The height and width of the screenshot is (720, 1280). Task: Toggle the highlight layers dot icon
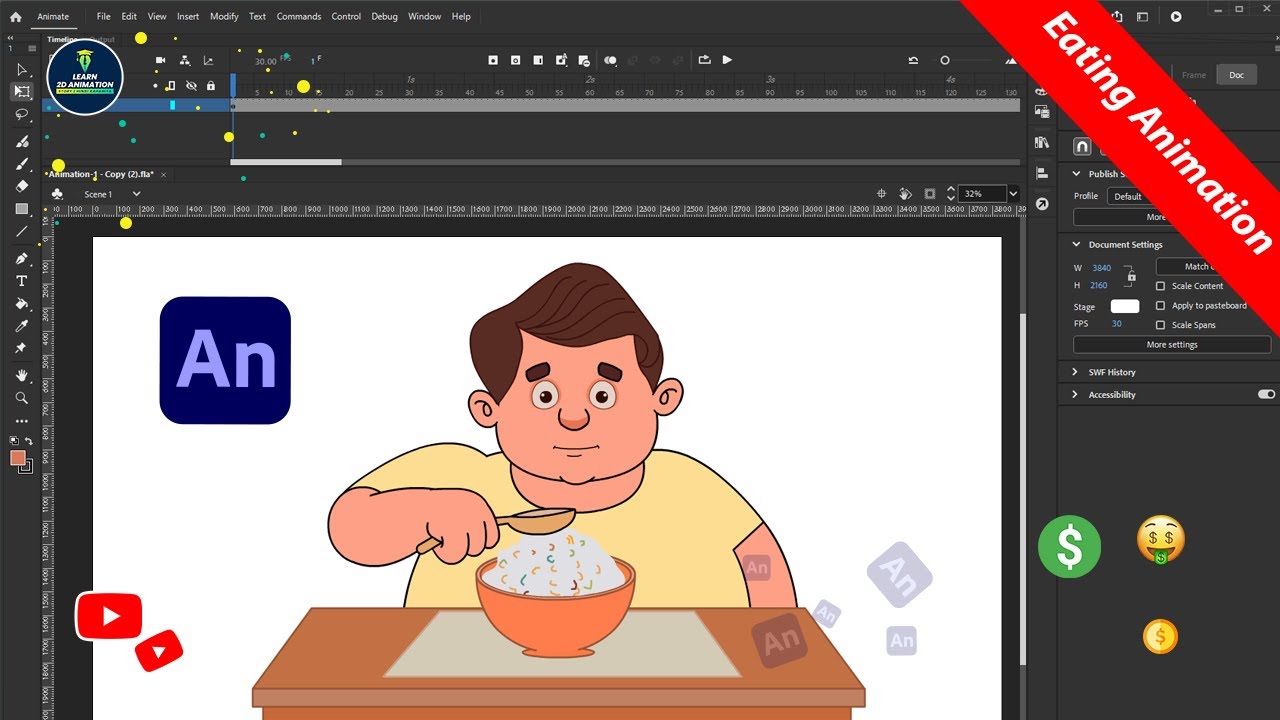[155, 86]
